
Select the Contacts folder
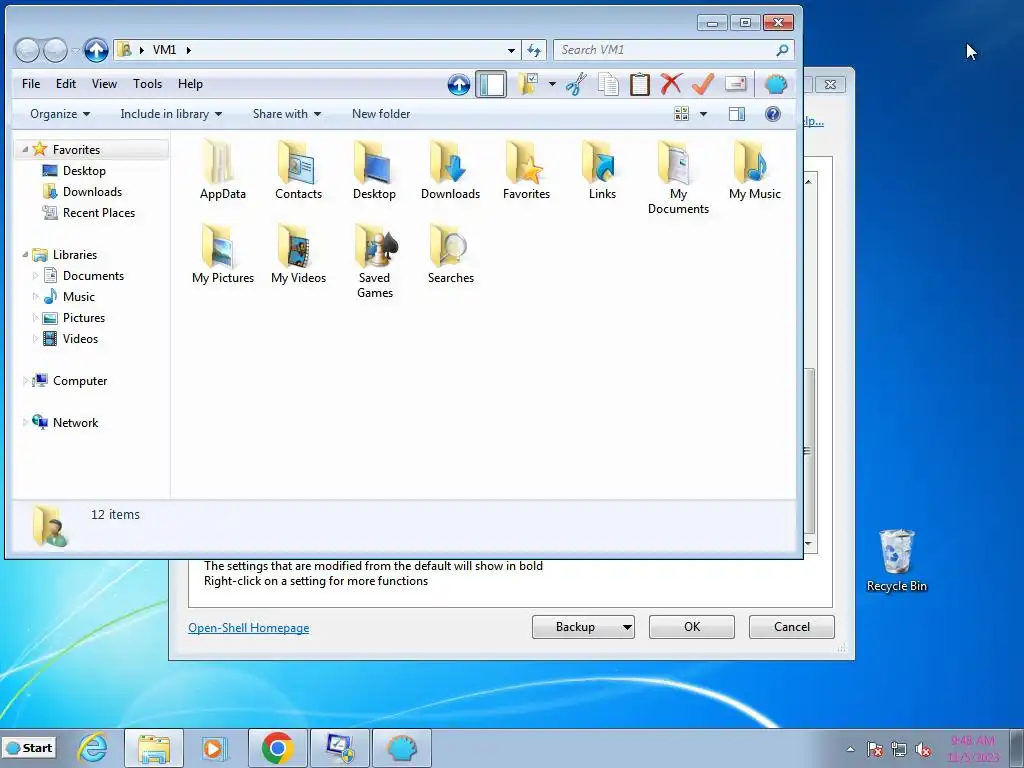click(x=298, y=169)
